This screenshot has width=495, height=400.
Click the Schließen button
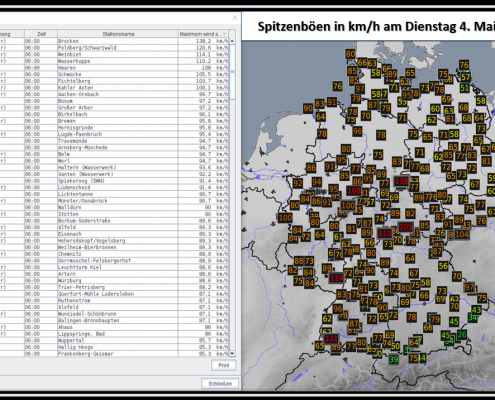pyautogui.click(x=220, y=384)
